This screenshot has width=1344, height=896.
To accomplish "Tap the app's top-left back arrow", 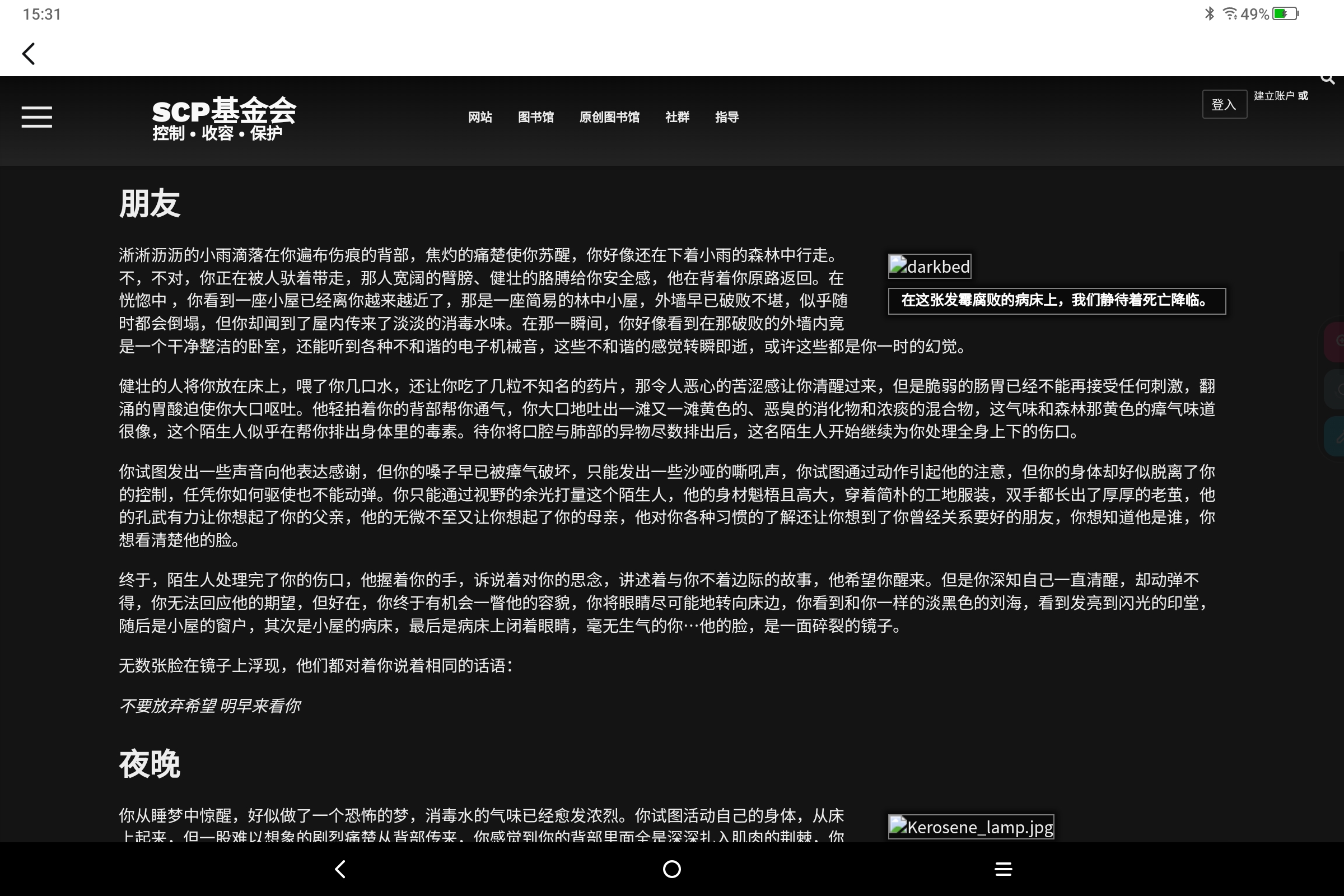I will coord(29,54).
